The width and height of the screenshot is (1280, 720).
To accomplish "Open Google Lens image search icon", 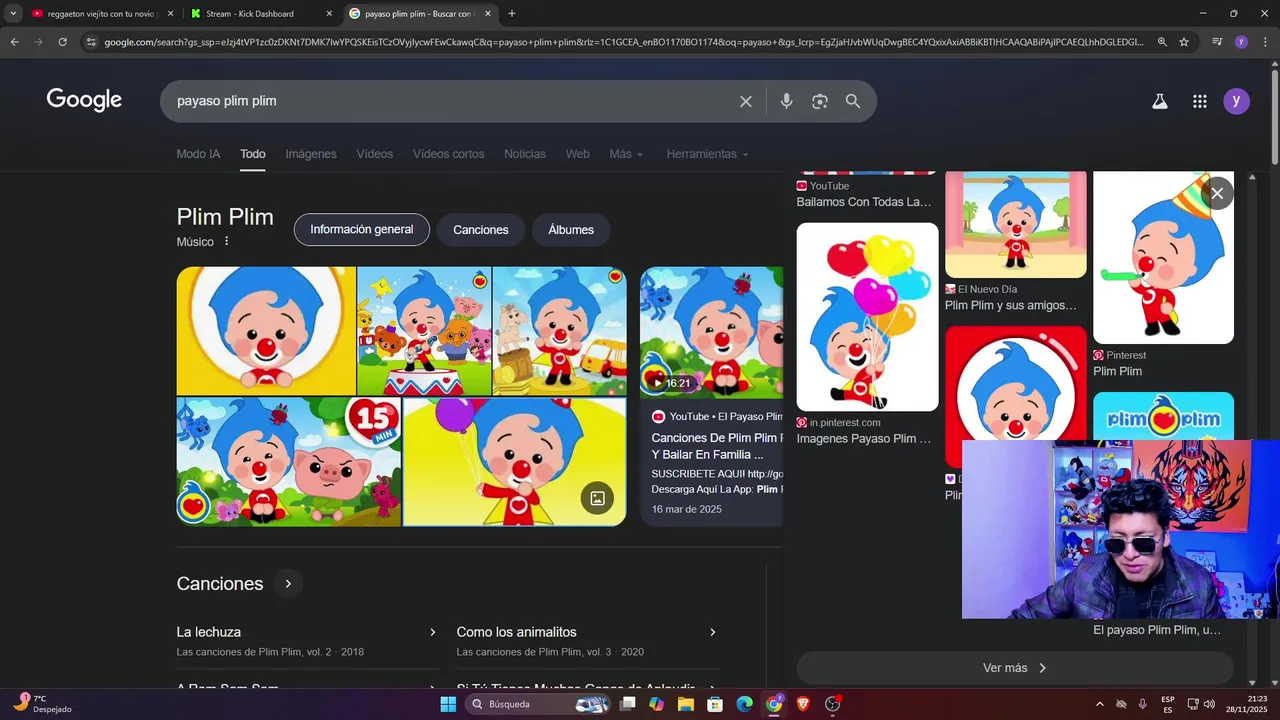I will 820,101.
